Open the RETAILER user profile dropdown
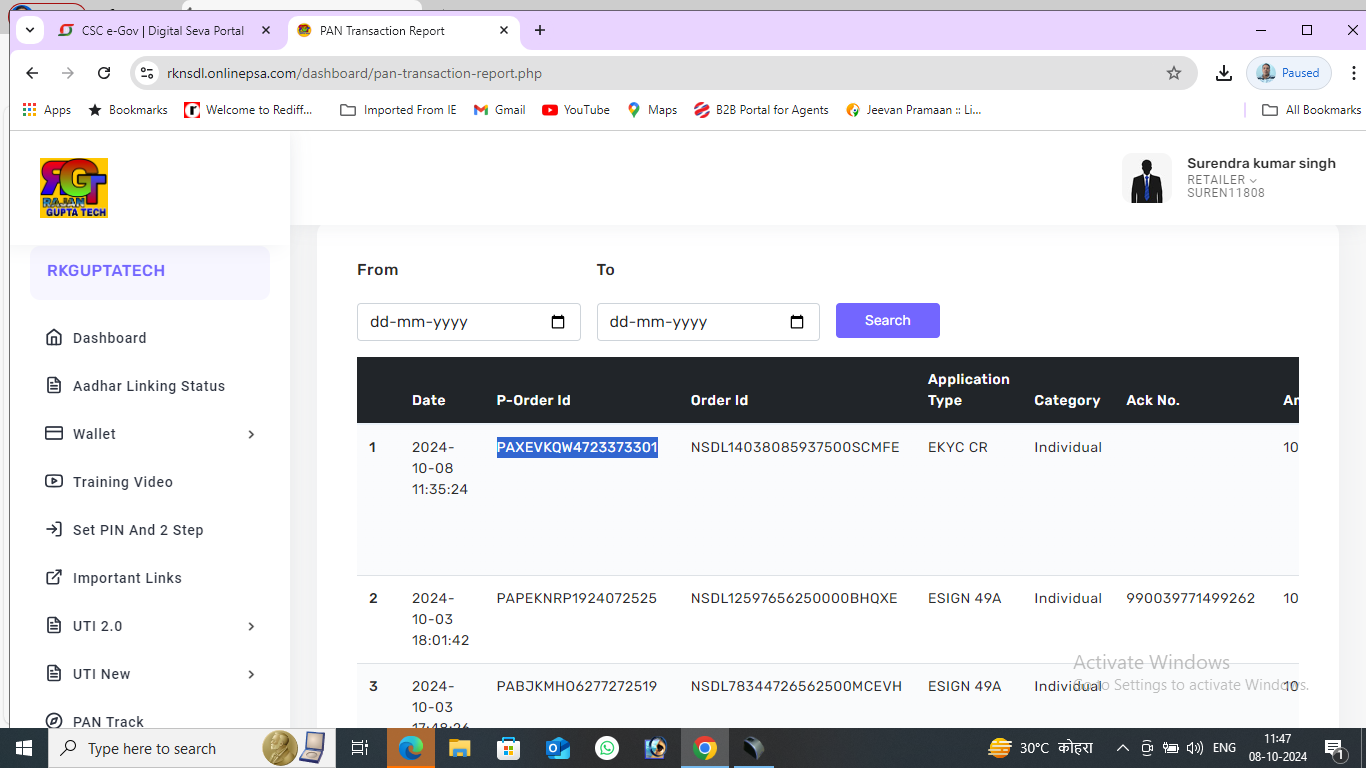Image resolution: width=1366 pixels, height=768 pixels. (1222, 180)
